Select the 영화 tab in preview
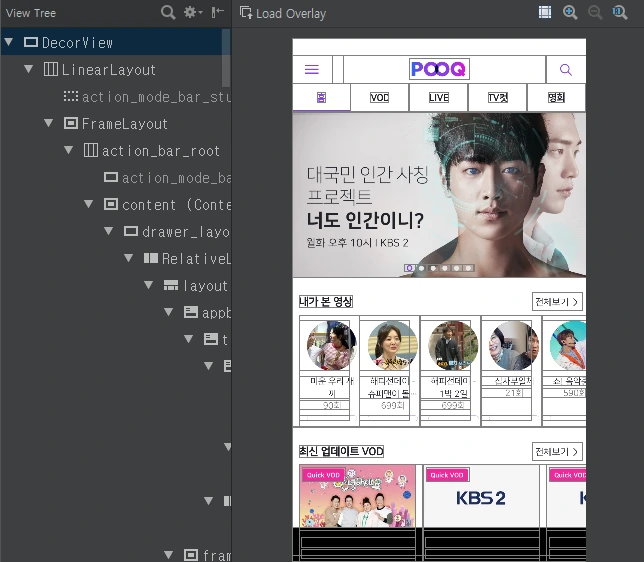The height and width of the screenshot is (562, 644). click(556, 97)
